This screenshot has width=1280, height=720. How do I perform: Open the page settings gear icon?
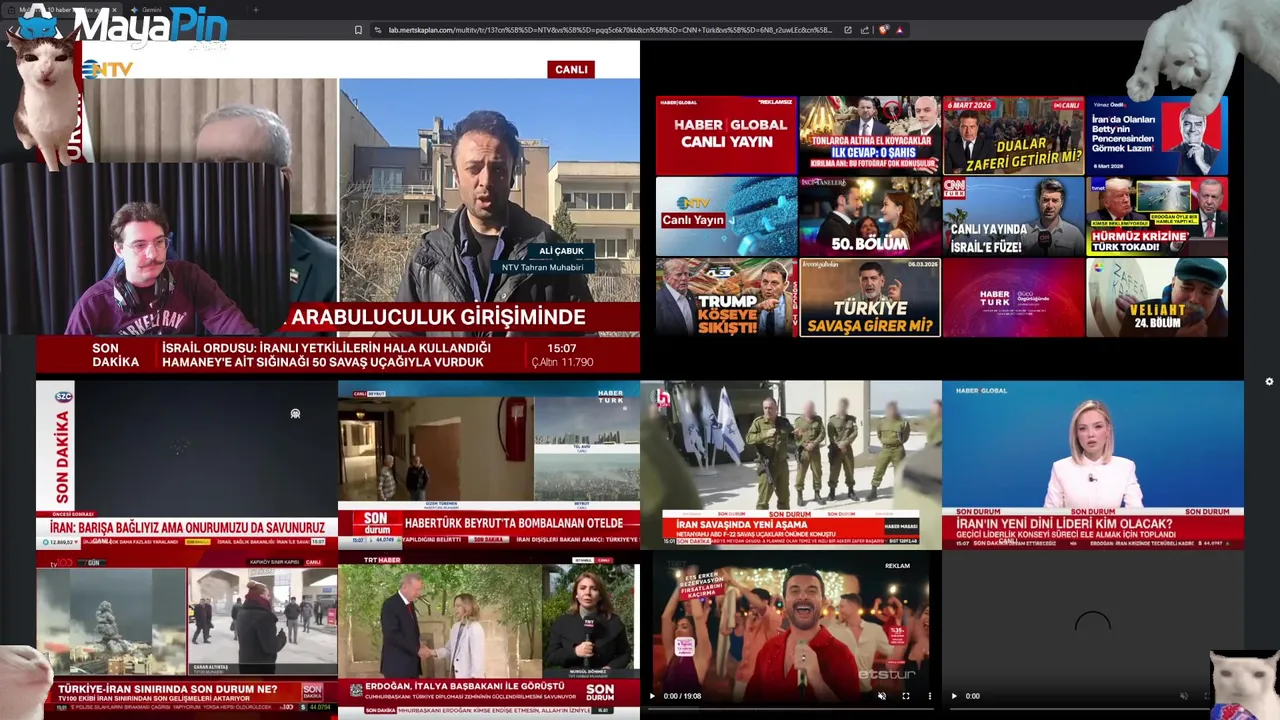[x=1269, y=381]
